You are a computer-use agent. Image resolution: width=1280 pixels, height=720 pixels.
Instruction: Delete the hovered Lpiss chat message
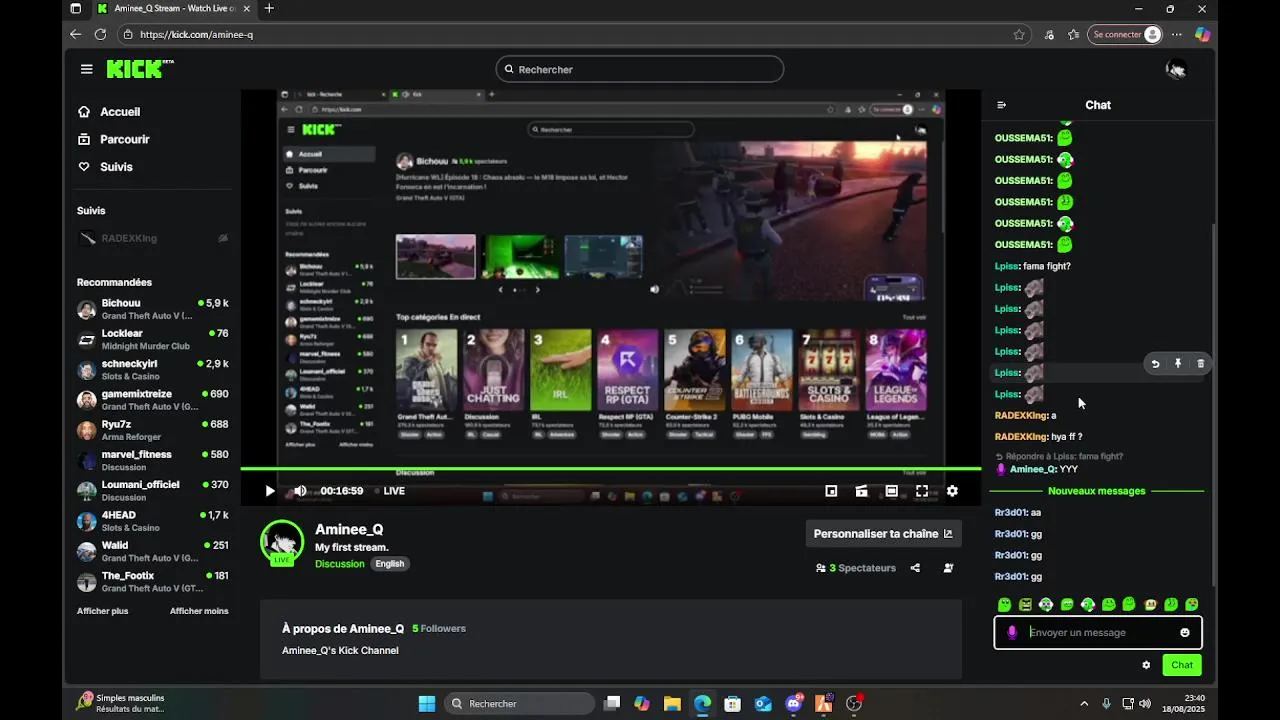pos(1201,364)
